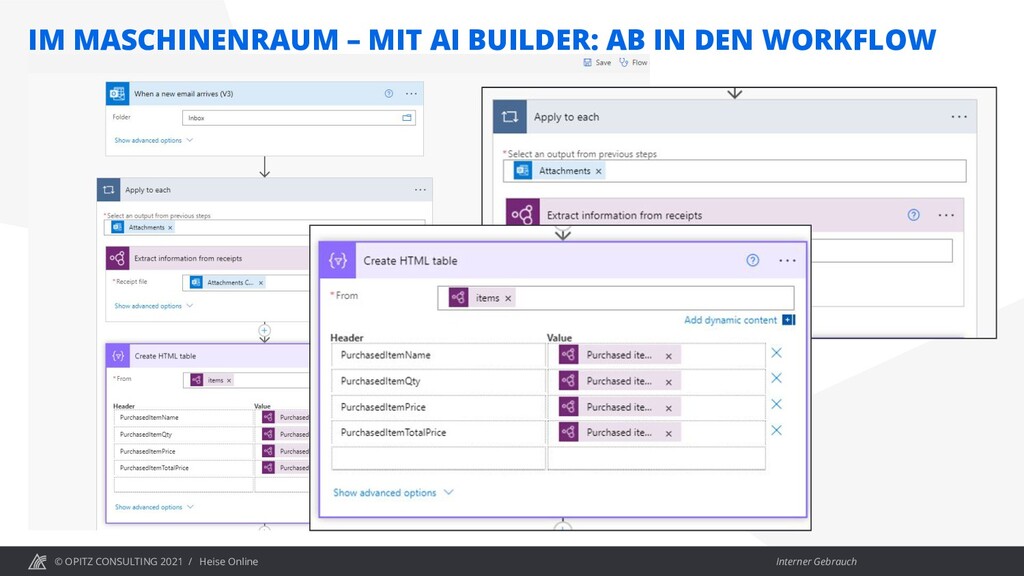Delete the PurchasedItemTotalPrice row with blue X
The height and width of the screenshot is (576, 1024).
pyautogui.click(x=776, y=430)
